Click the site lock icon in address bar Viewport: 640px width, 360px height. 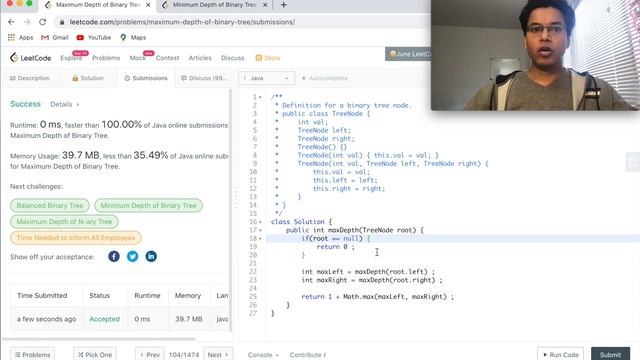(x=62, y=22)
